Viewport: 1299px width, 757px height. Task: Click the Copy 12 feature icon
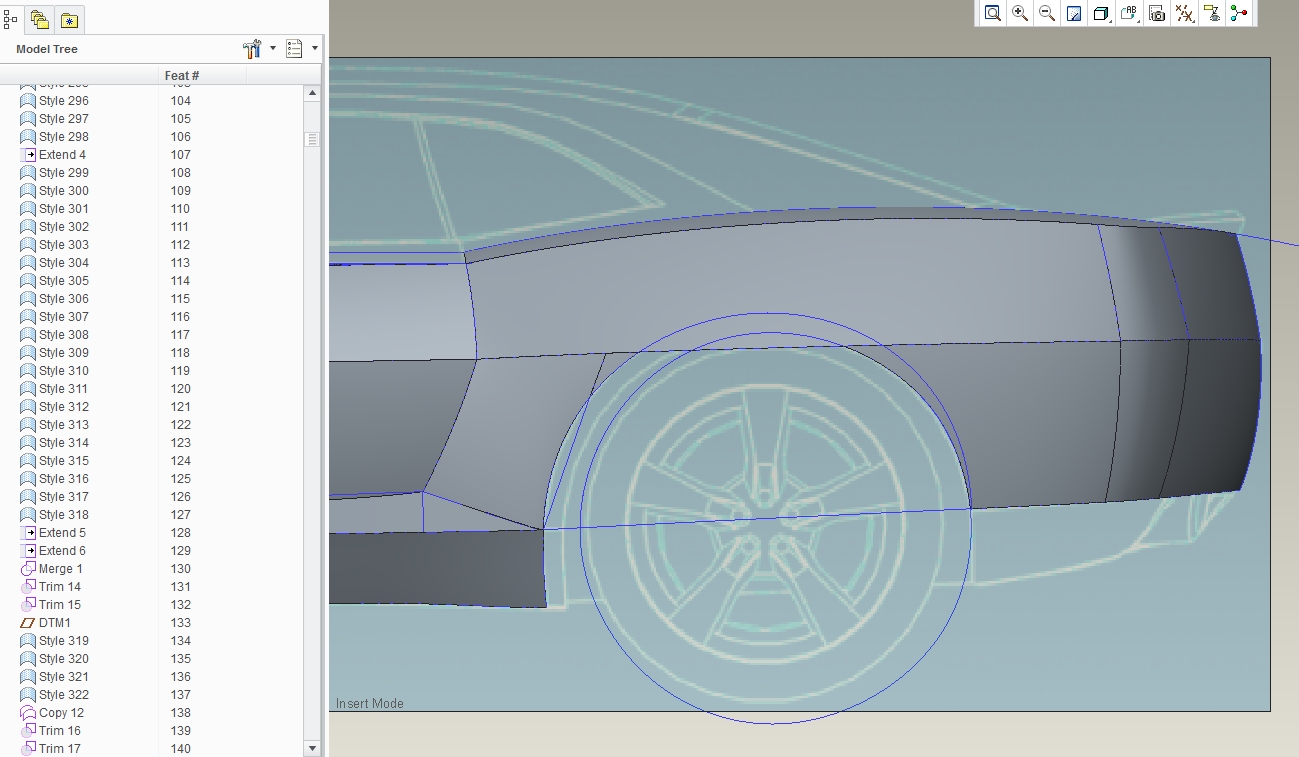click(28, 713)
